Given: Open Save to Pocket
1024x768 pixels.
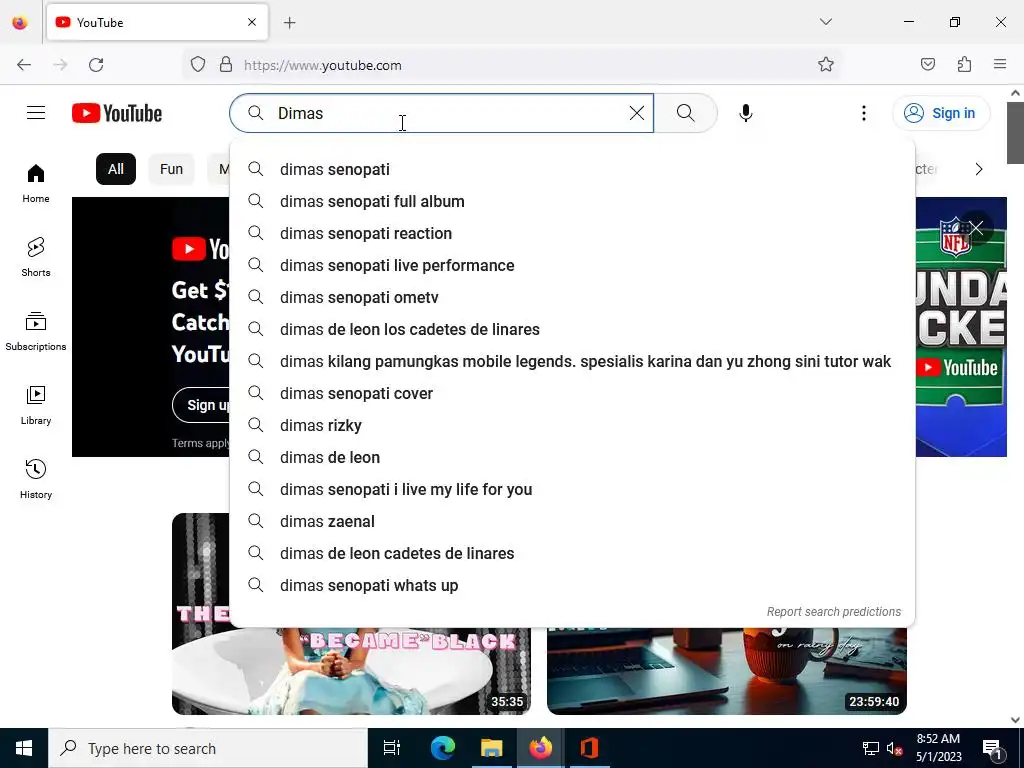Looking at the screenshot, I should click(x=927, y=65).
